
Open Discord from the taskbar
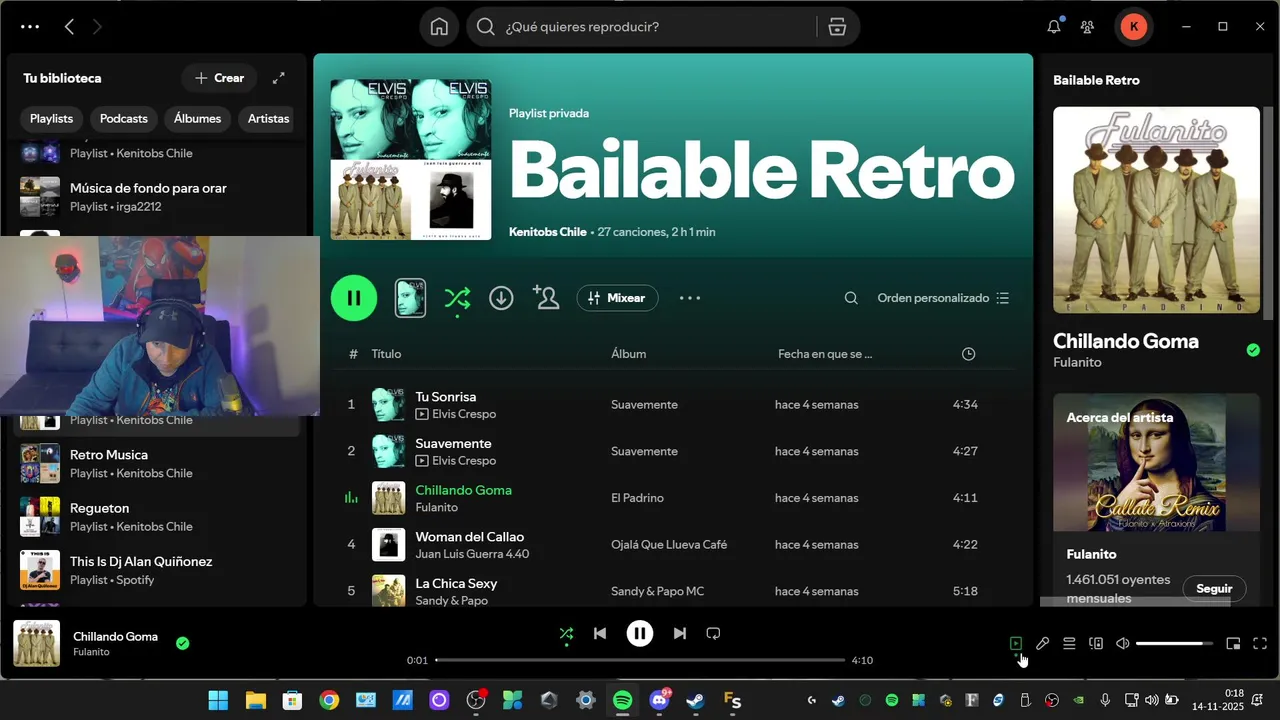coord(659,700)
